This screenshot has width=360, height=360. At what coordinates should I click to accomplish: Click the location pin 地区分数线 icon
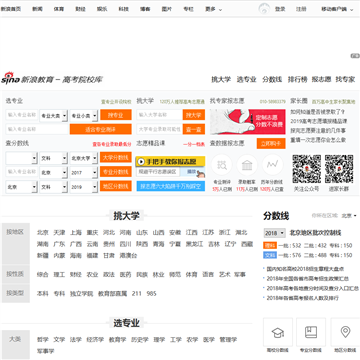[345, 332]
